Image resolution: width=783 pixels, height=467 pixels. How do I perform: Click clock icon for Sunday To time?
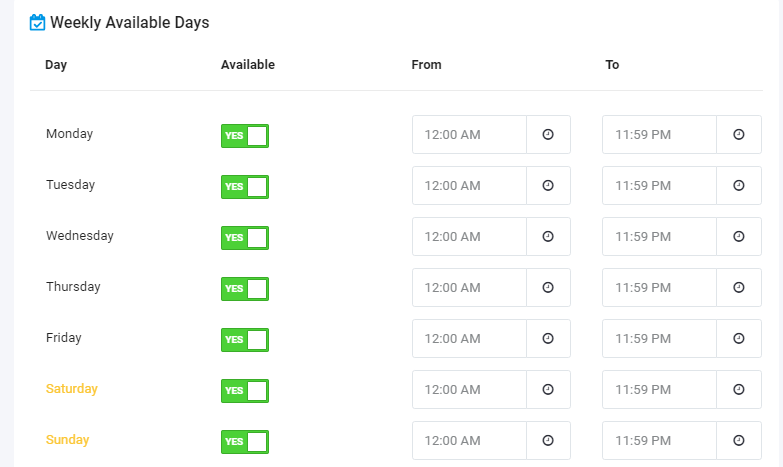pyautogui.click(x=739, y=440)
